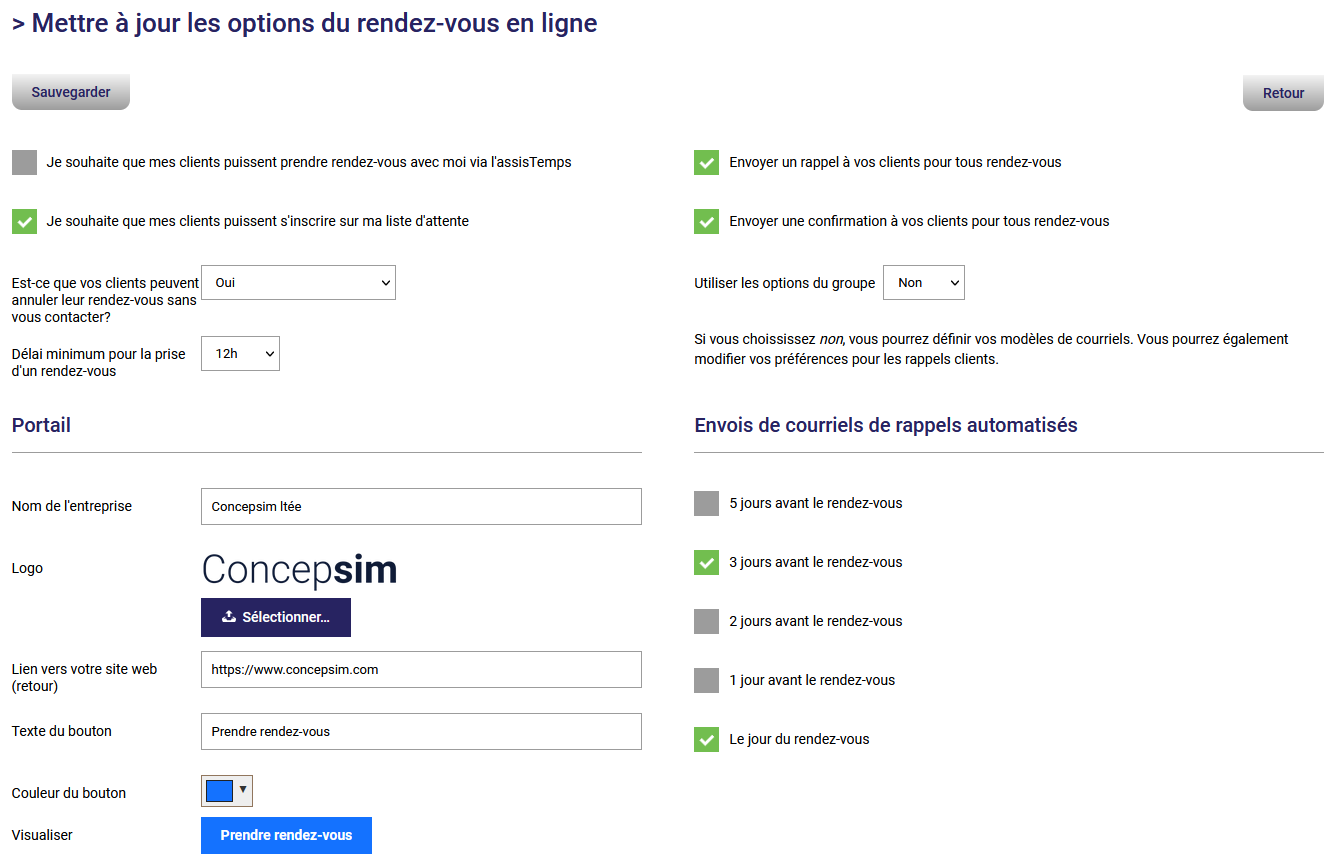Uncheck reminder on the appointment day
The image size is (1344, 858).
pos(707,739)
